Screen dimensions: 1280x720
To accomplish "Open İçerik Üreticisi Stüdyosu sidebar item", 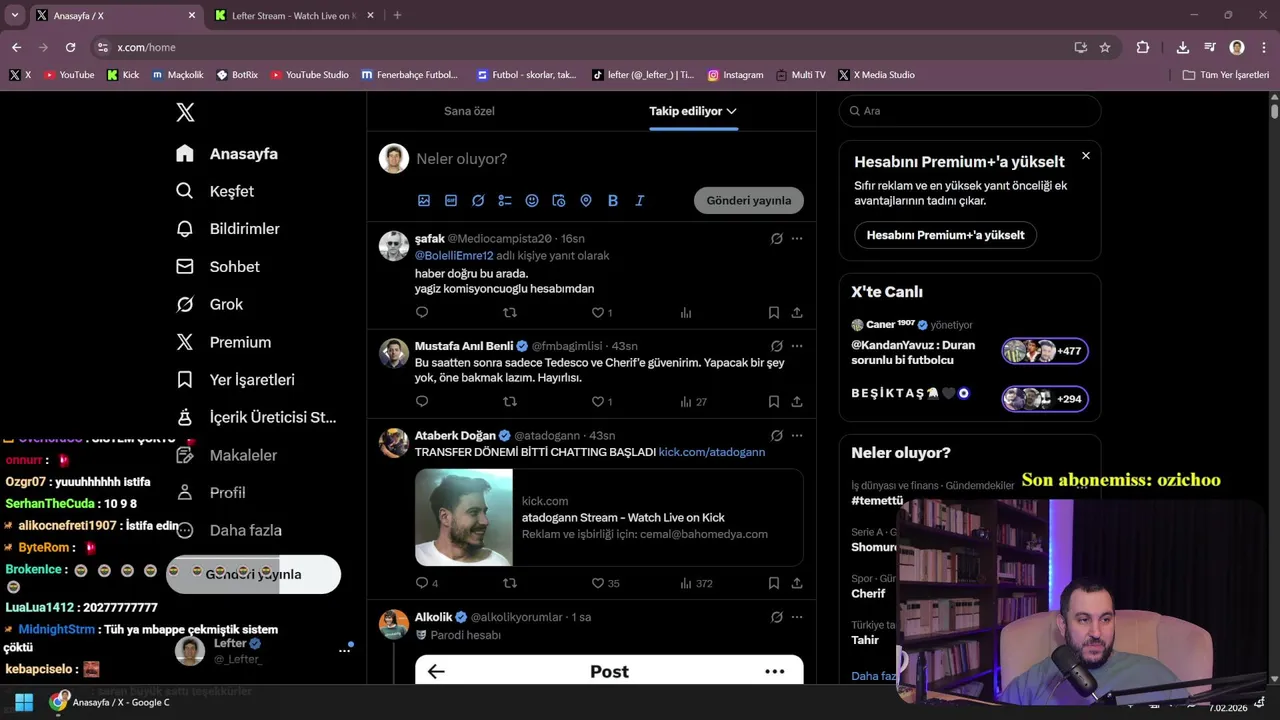I will point(256,418).
